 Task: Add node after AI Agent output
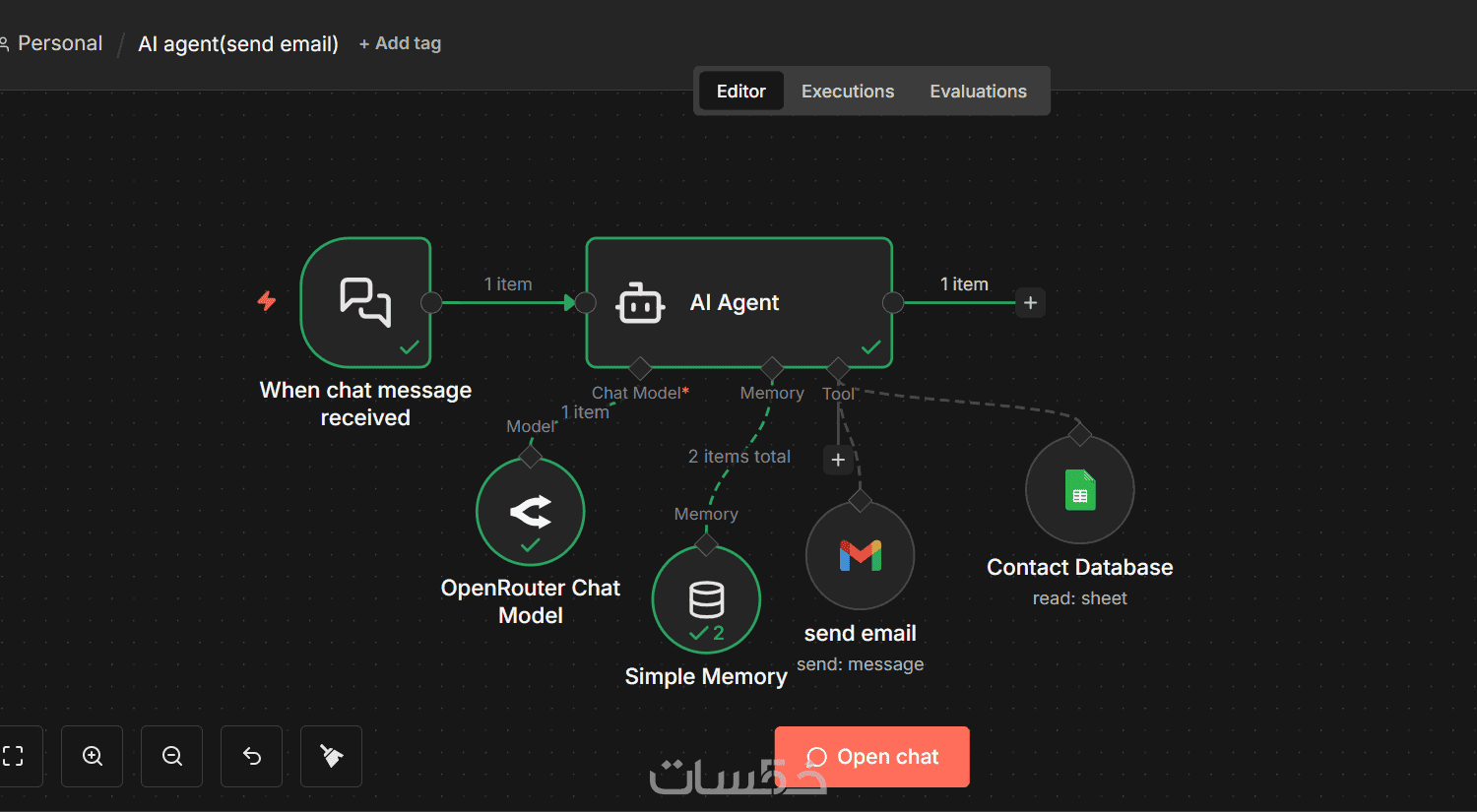click(1030, 302)
